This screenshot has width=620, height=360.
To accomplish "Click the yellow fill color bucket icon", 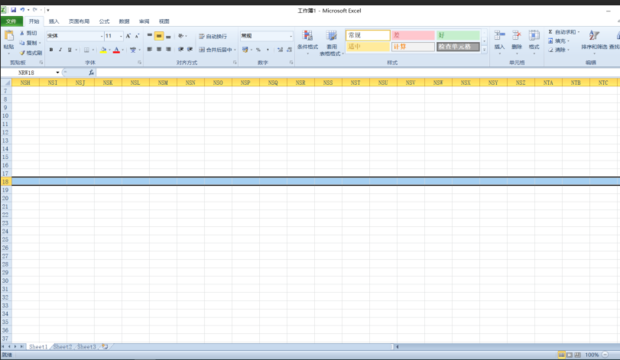I will pyautogui.click(x=103, y=50).
